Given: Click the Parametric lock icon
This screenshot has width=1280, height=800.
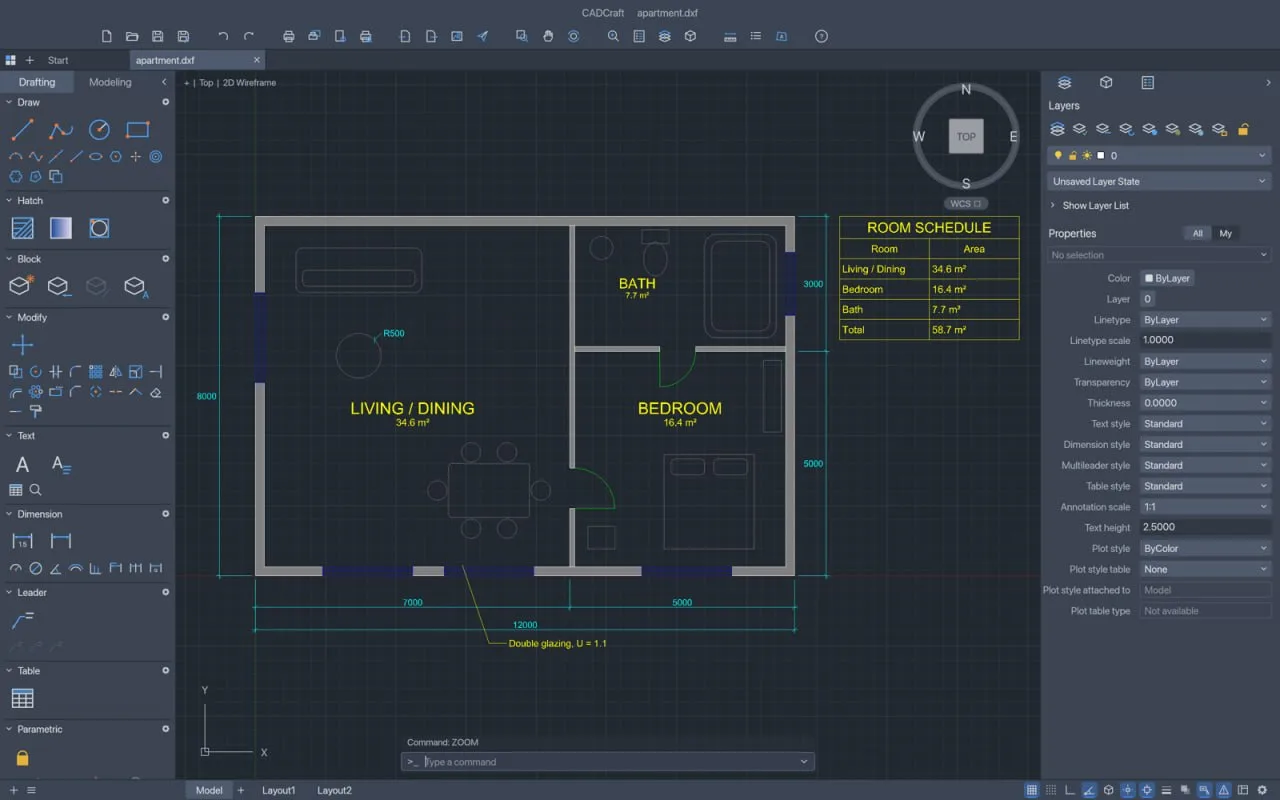Looking at the screenshot, I should pyautogui.click(x=22, y=757).
